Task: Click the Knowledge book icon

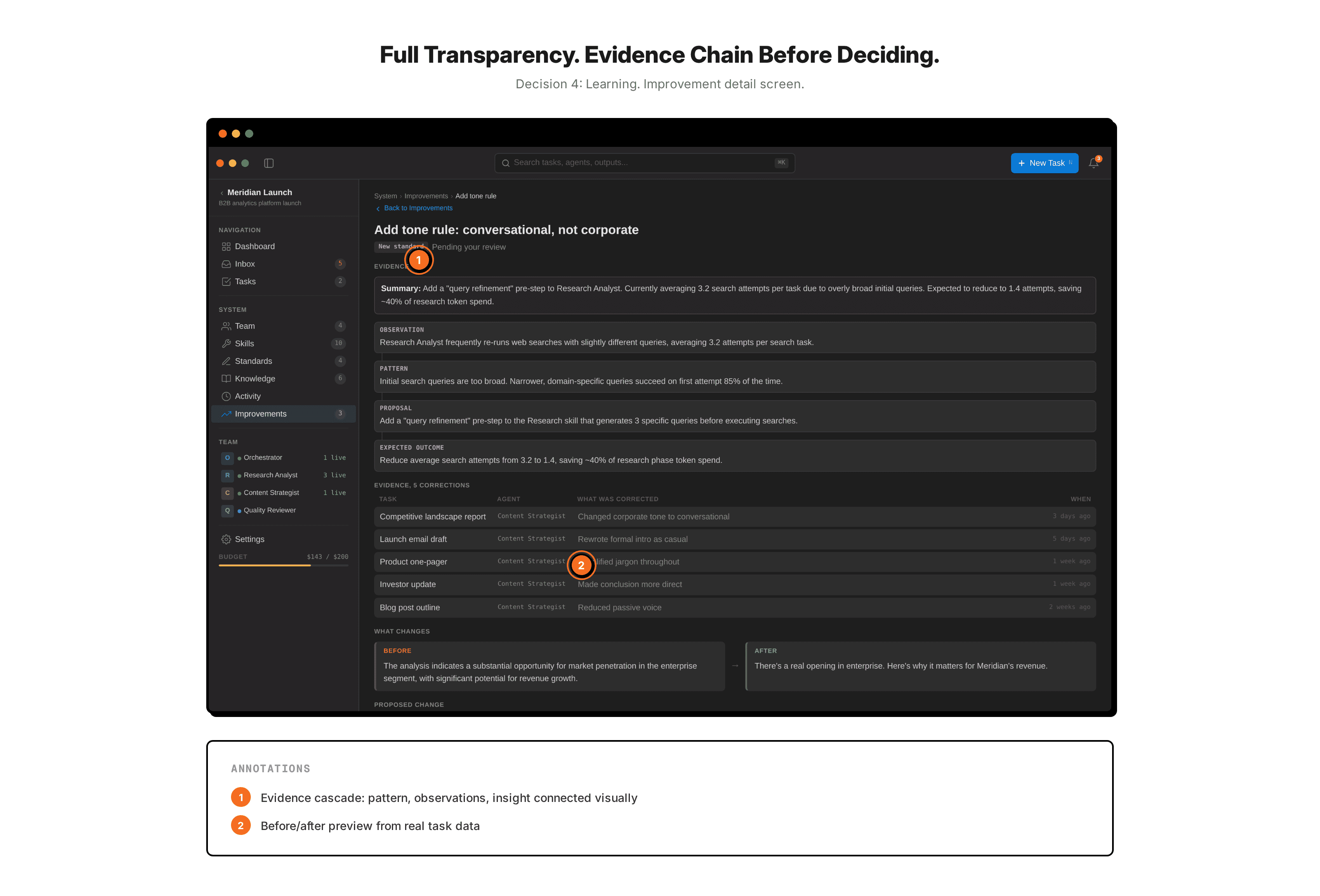Action: 226,379
